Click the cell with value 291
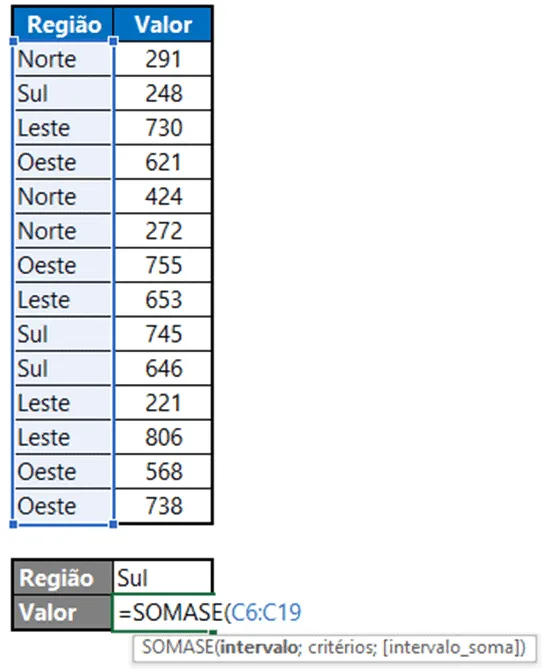548x669 pixels. [x=163, y=59]
